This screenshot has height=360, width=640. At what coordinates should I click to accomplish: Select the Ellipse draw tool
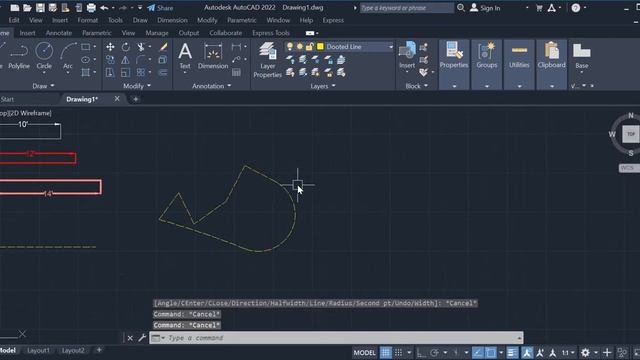[85, 60]
